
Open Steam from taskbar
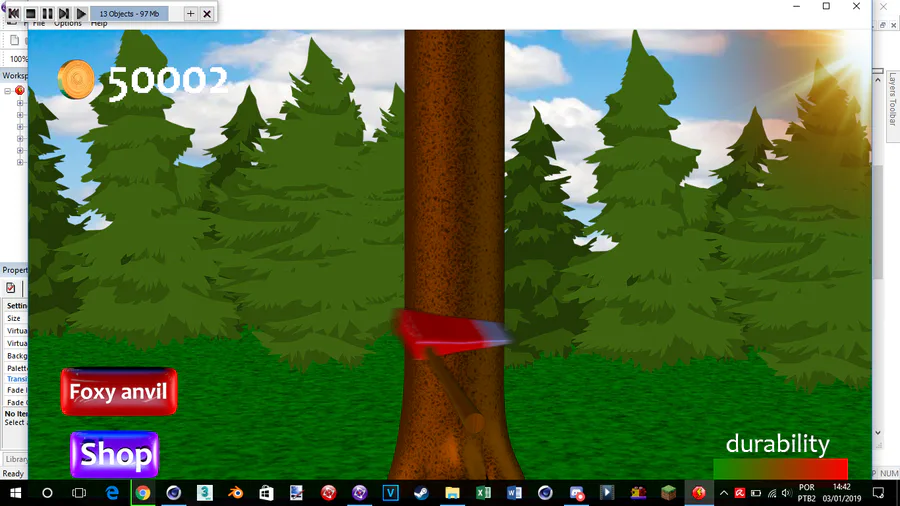coord(421,493)
